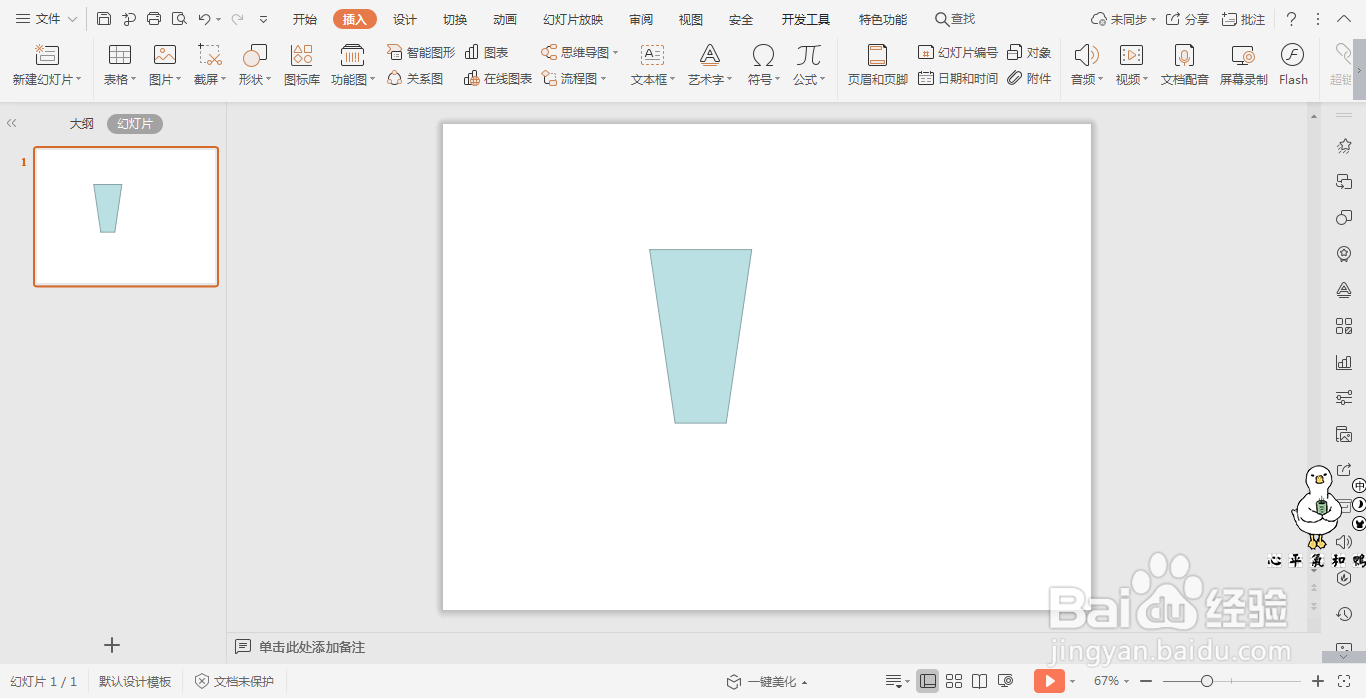The height and width of the screenshot is (698, 1366).
Task: Insert Slide Number (幻灯片编号)
Action: coord(958,52)
